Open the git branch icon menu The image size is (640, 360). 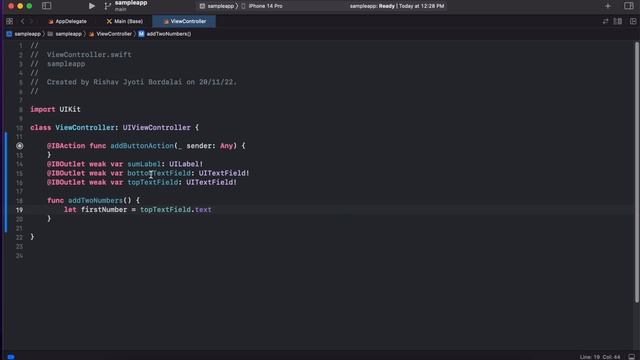(x=107, y=6)
